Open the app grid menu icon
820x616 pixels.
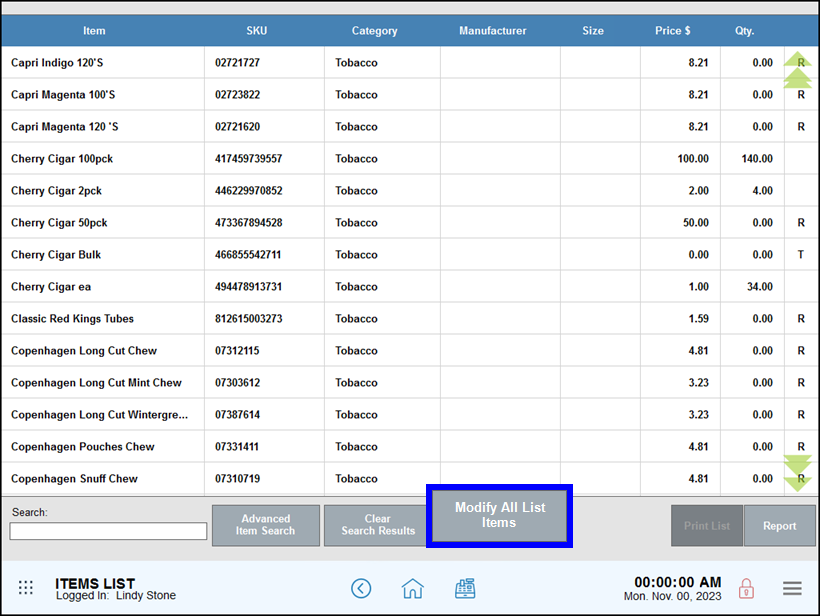[x=26, y=588]
